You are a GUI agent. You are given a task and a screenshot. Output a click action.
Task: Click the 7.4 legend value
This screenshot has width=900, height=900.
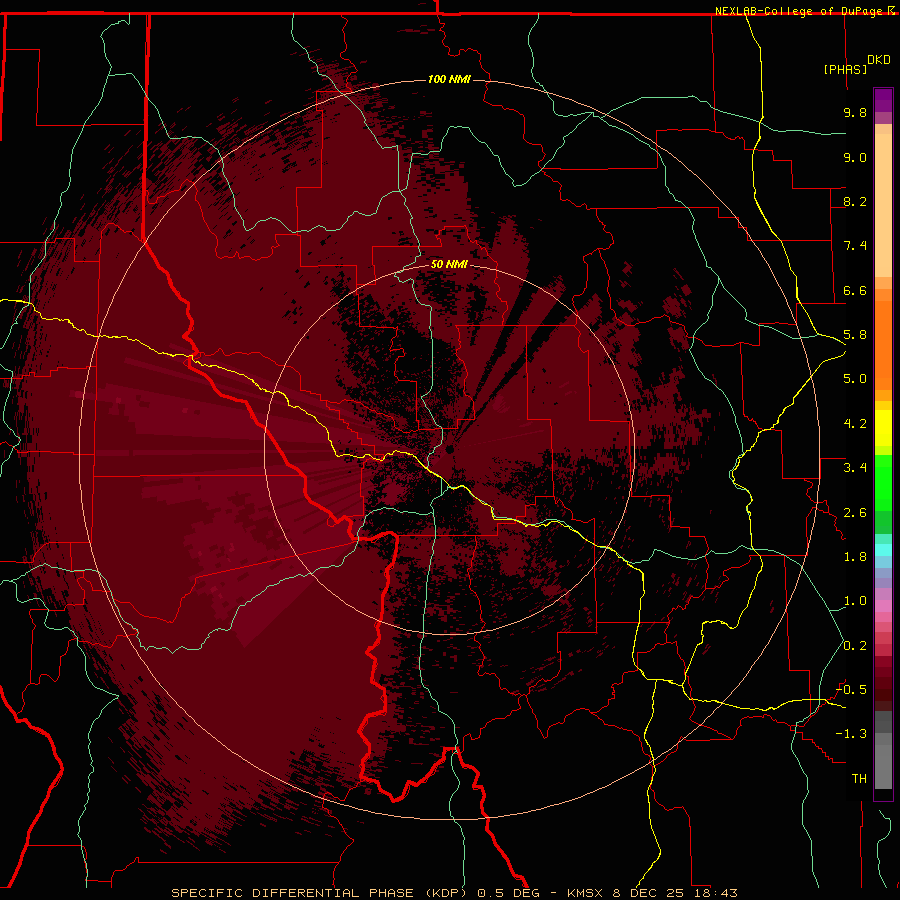(855, 246)
